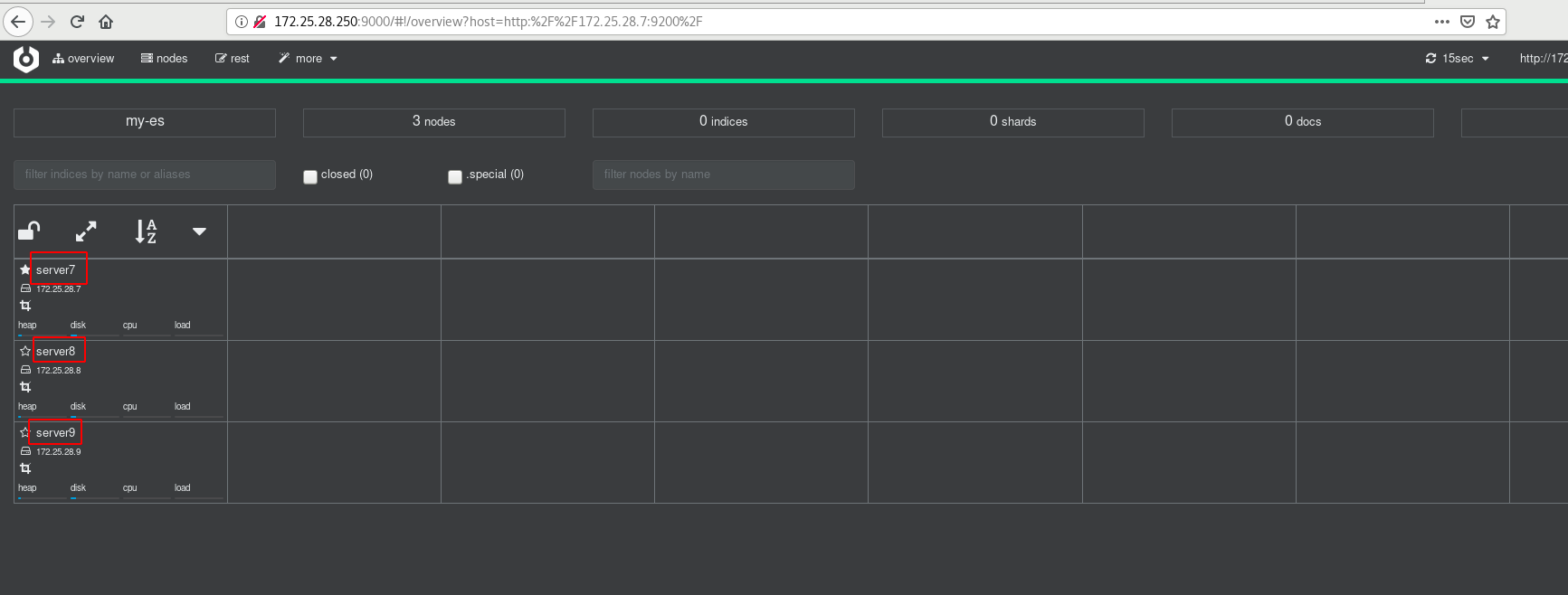Viewport: 1568px width, 595px height.
Task: Toggle the .special (0) indices checkbox
Action: pyautogui.click(x=455, y=177)
